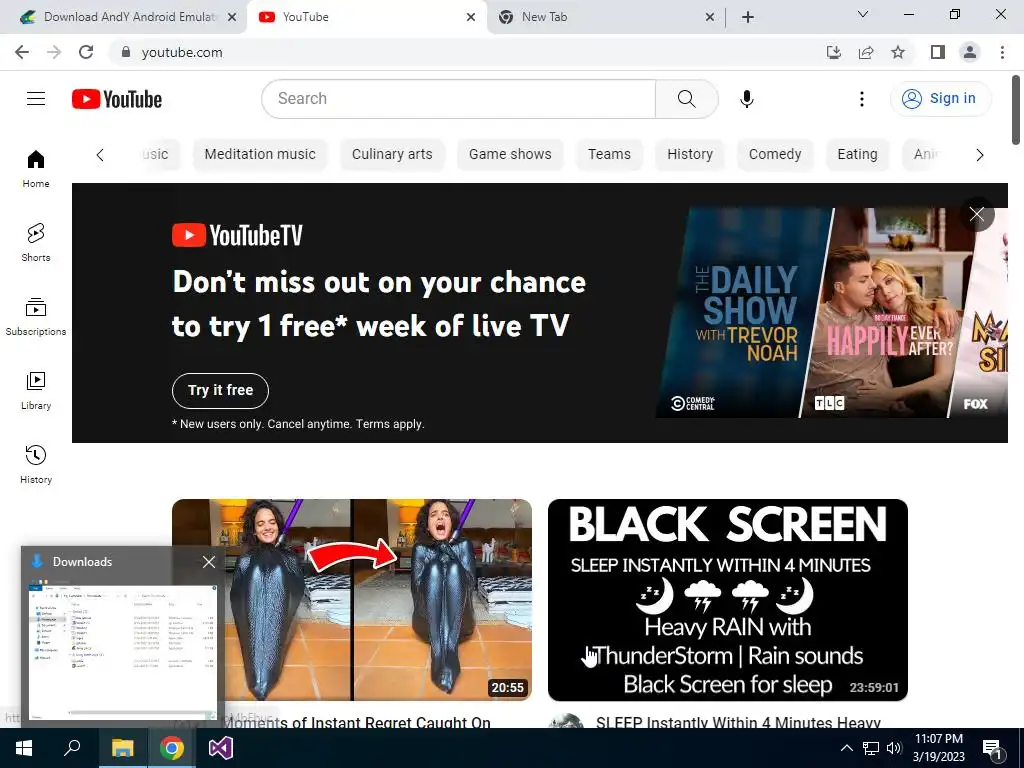Select Culinary arts chip
1024x768 pixels.
click(392, 154)
